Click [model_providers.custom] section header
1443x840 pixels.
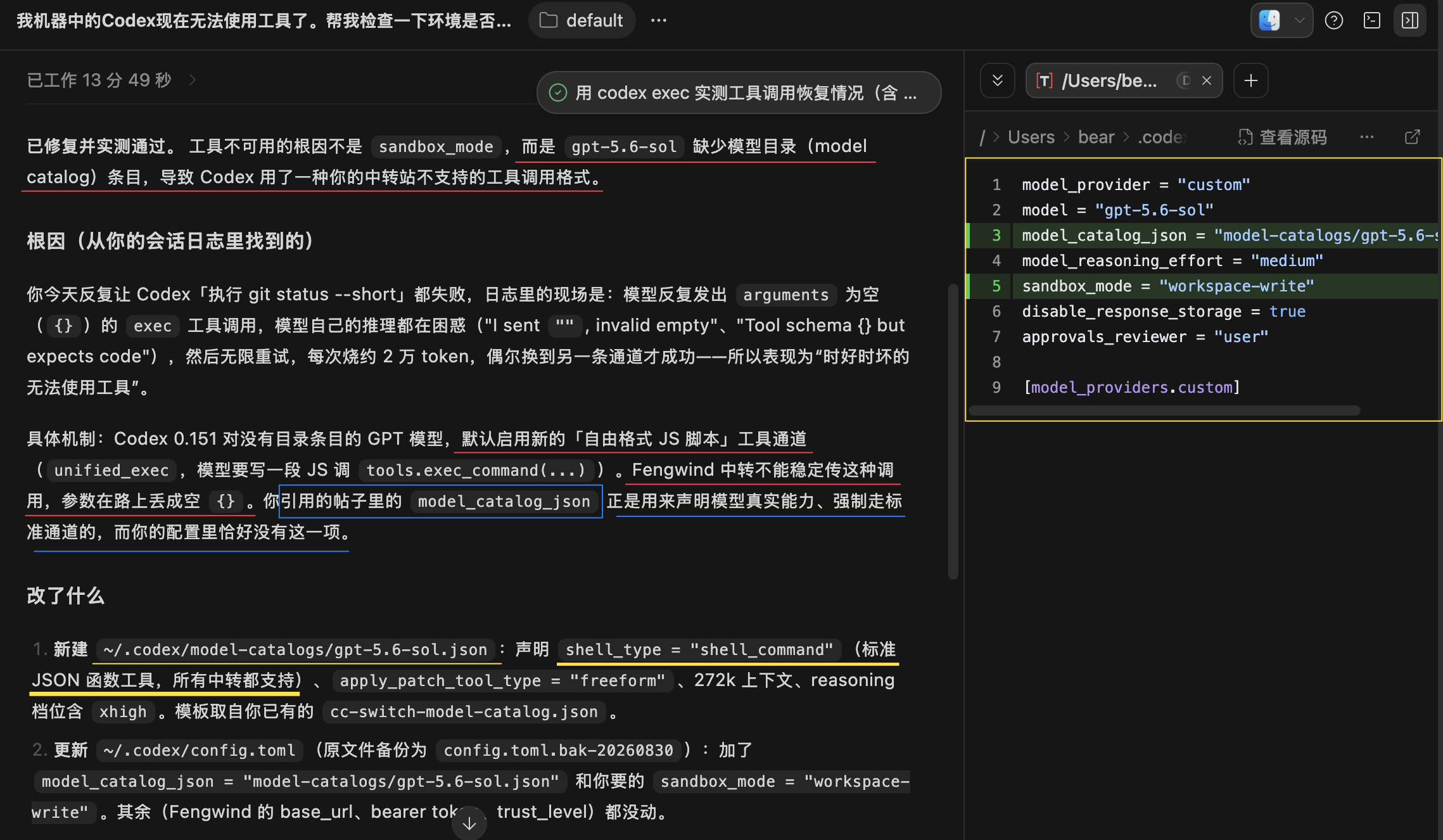1131,387
